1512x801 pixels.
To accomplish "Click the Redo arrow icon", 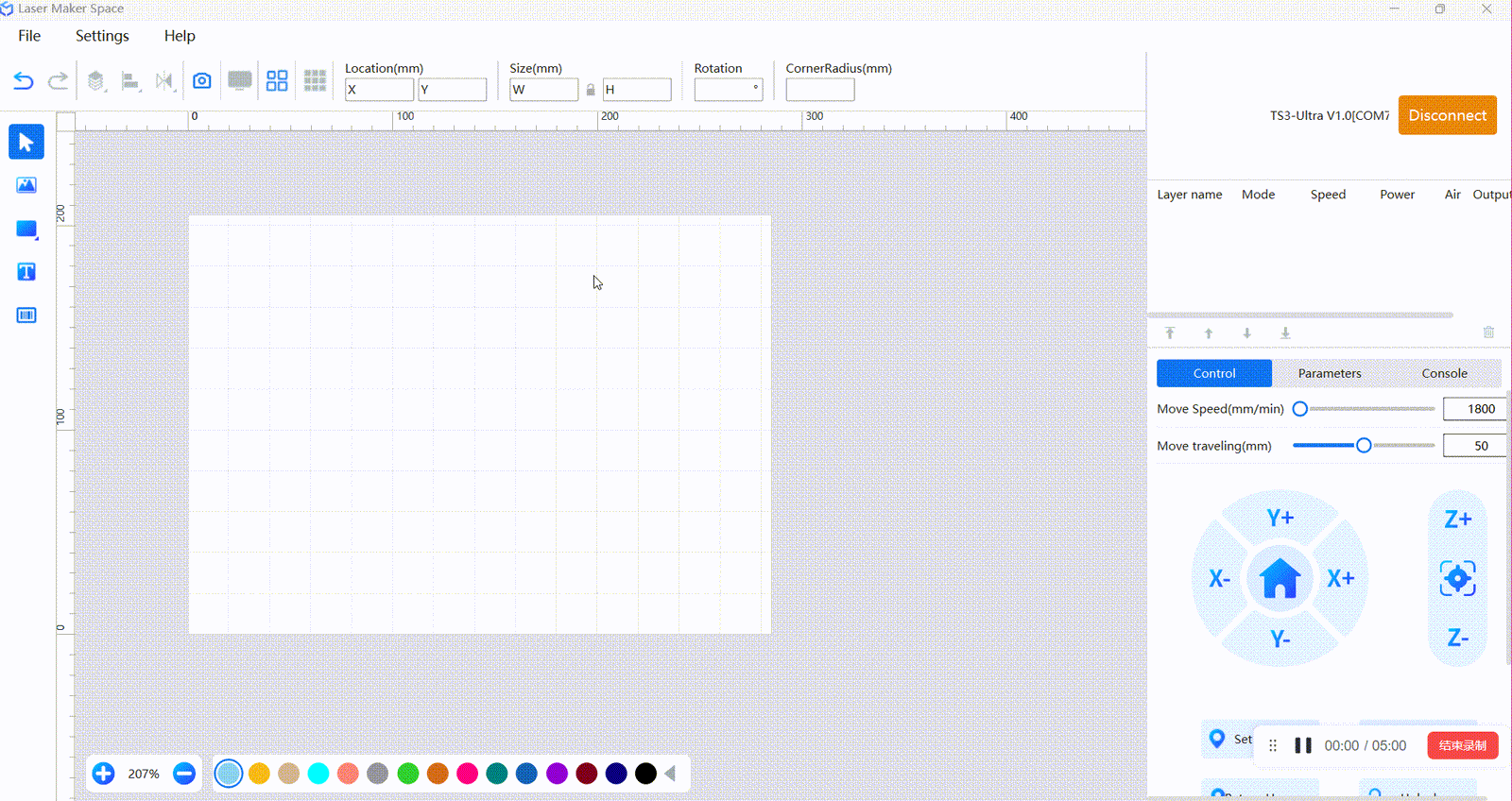I will pyautogui.click(x=58, y=81).
